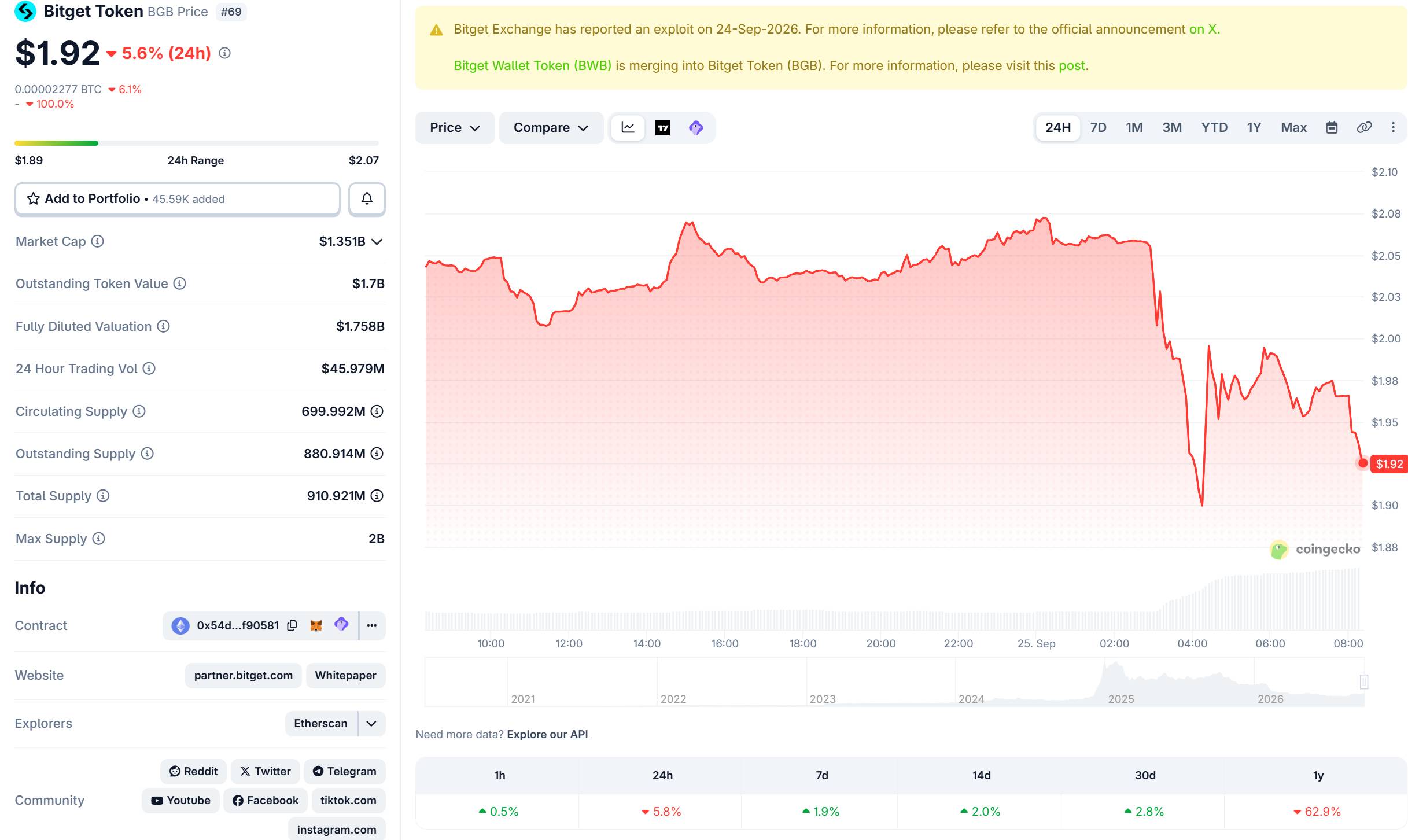Image resolution: width=1408 pixels, height=840 pixels.
Task: Click the 1y value 62.9%
Action: click(1317, 812)
